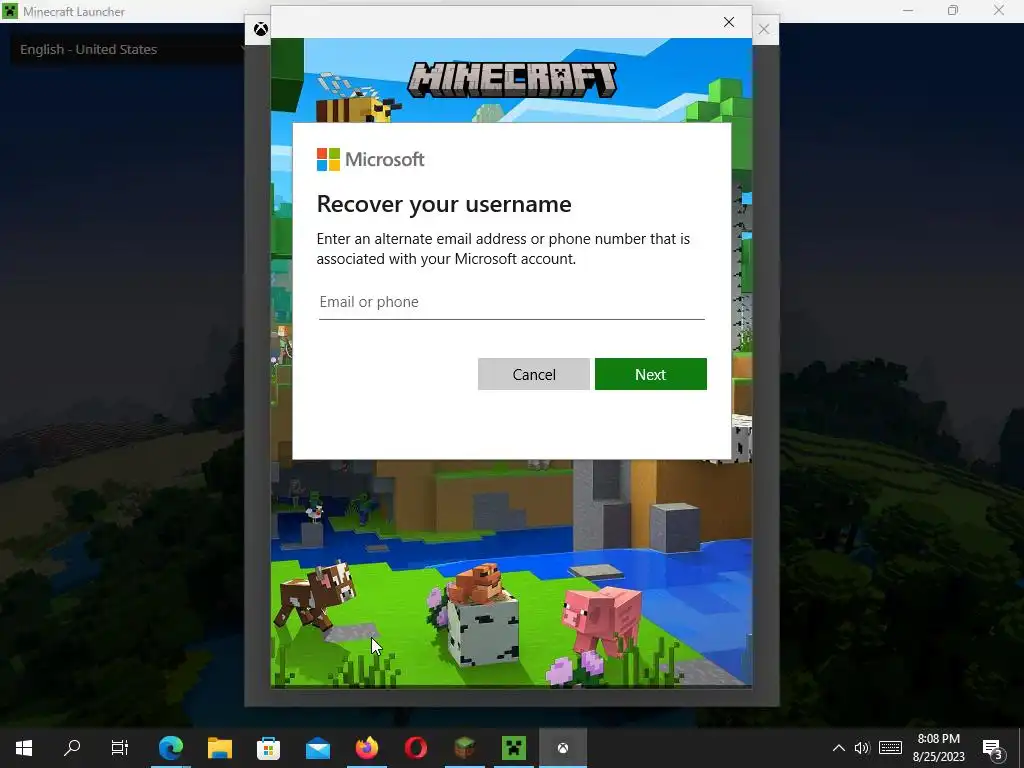Screen dimensions: 1024x768
Task: Close the Microsoft sign-in dialog
Action: [729, 22]
